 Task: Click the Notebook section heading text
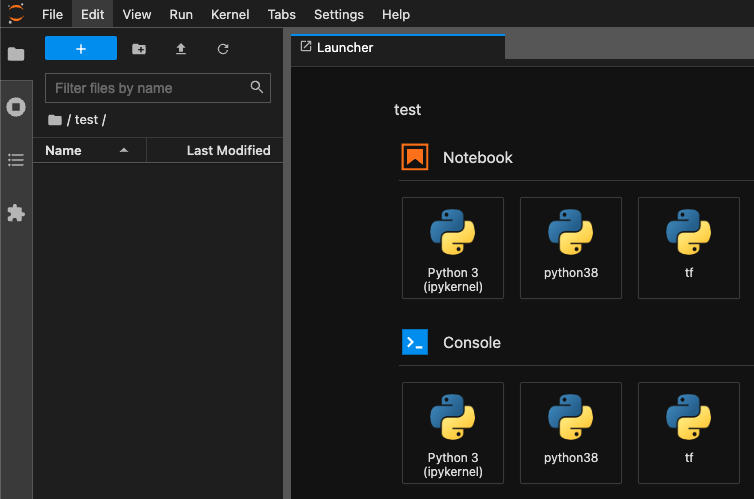click(478, 158)
